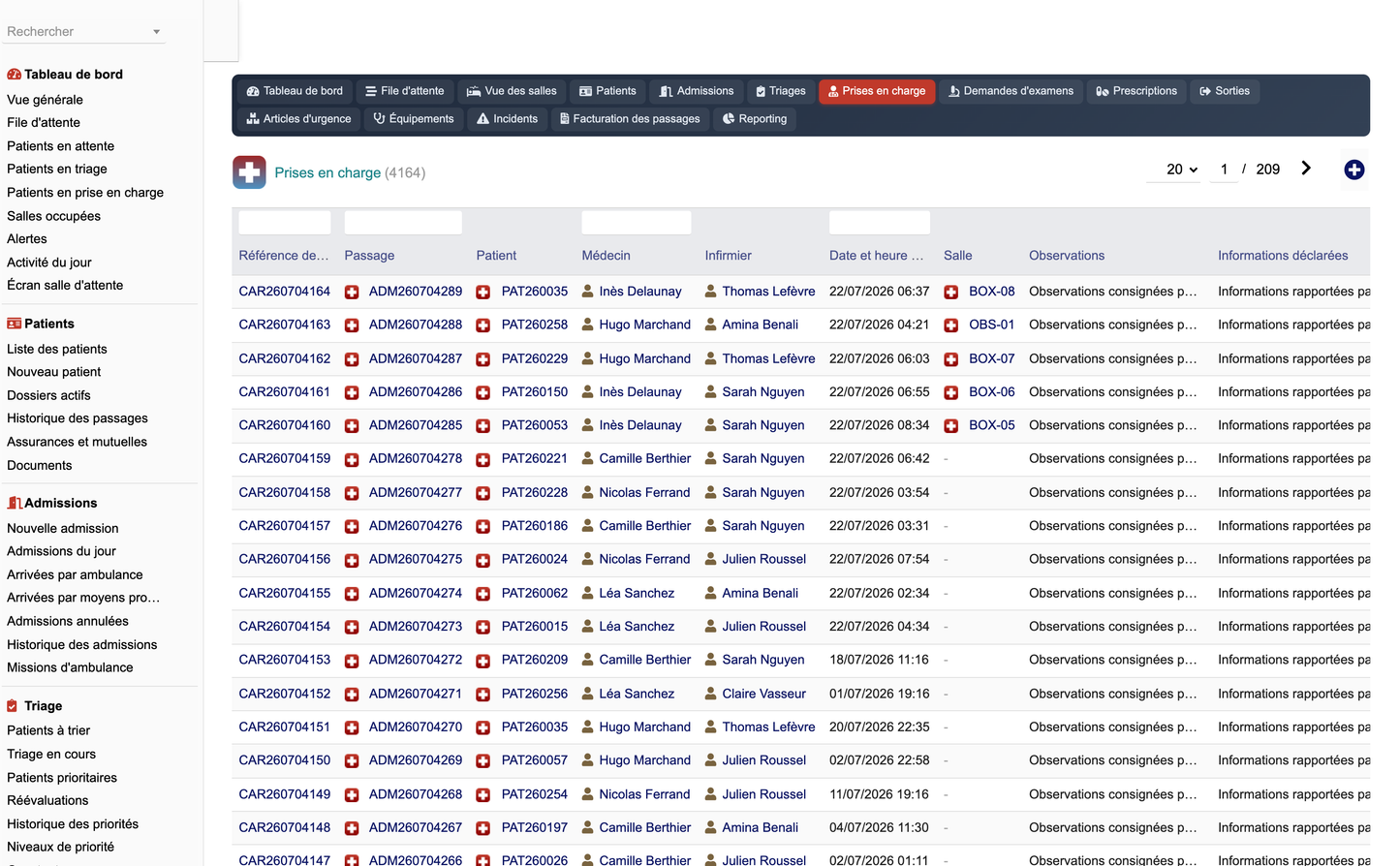Click room icon beside BOX-07
Viewport: 1400px width, 866px height.
tap(951, 359)
